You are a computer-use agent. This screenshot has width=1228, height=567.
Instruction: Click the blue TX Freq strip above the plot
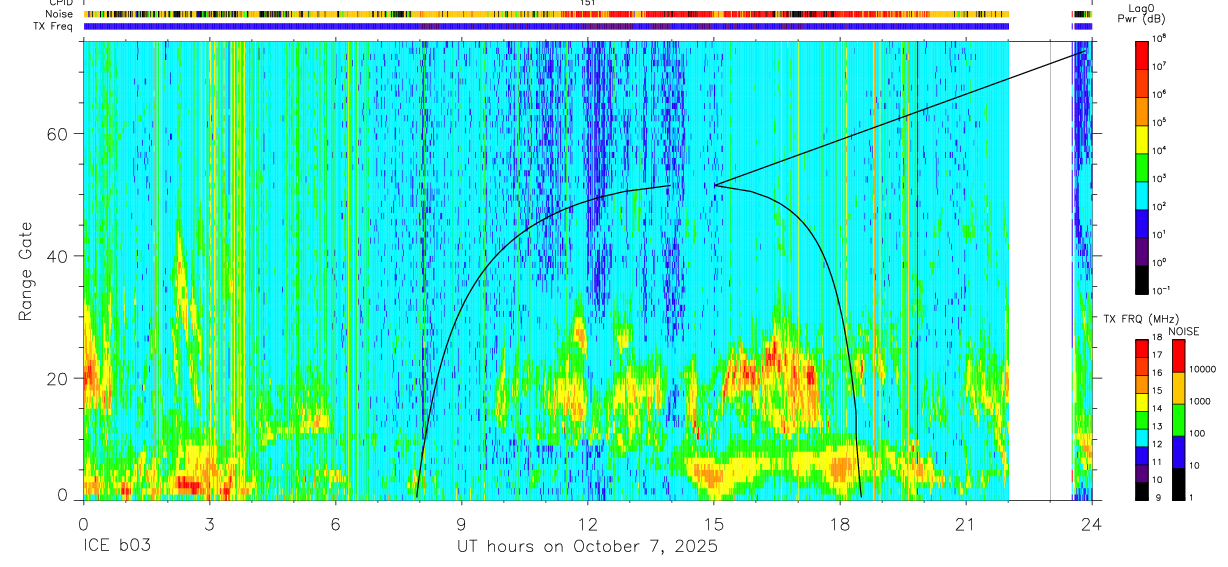(x=546, y=26)
